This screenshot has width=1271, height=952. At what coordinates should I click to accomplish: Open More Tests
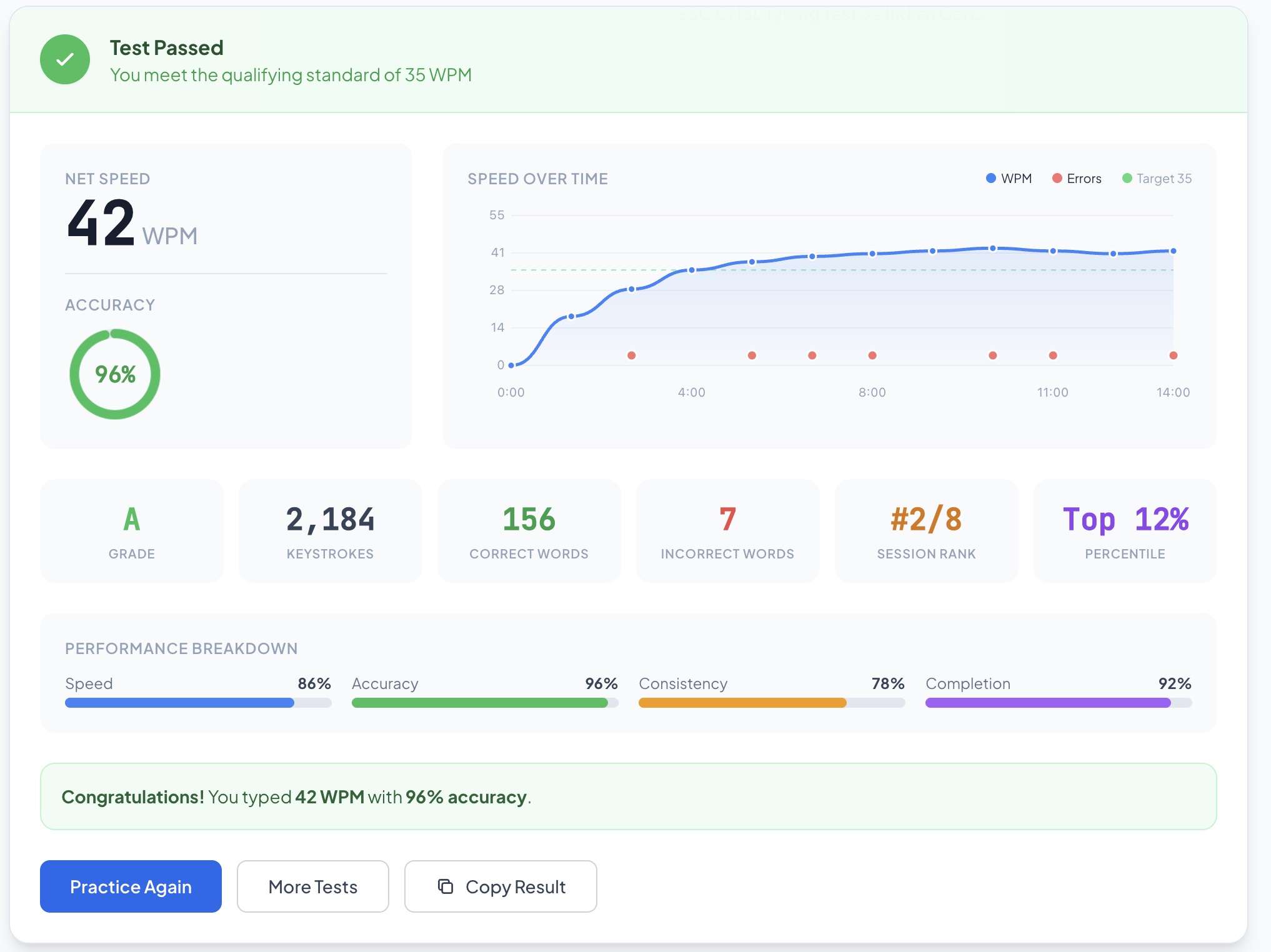312,886
